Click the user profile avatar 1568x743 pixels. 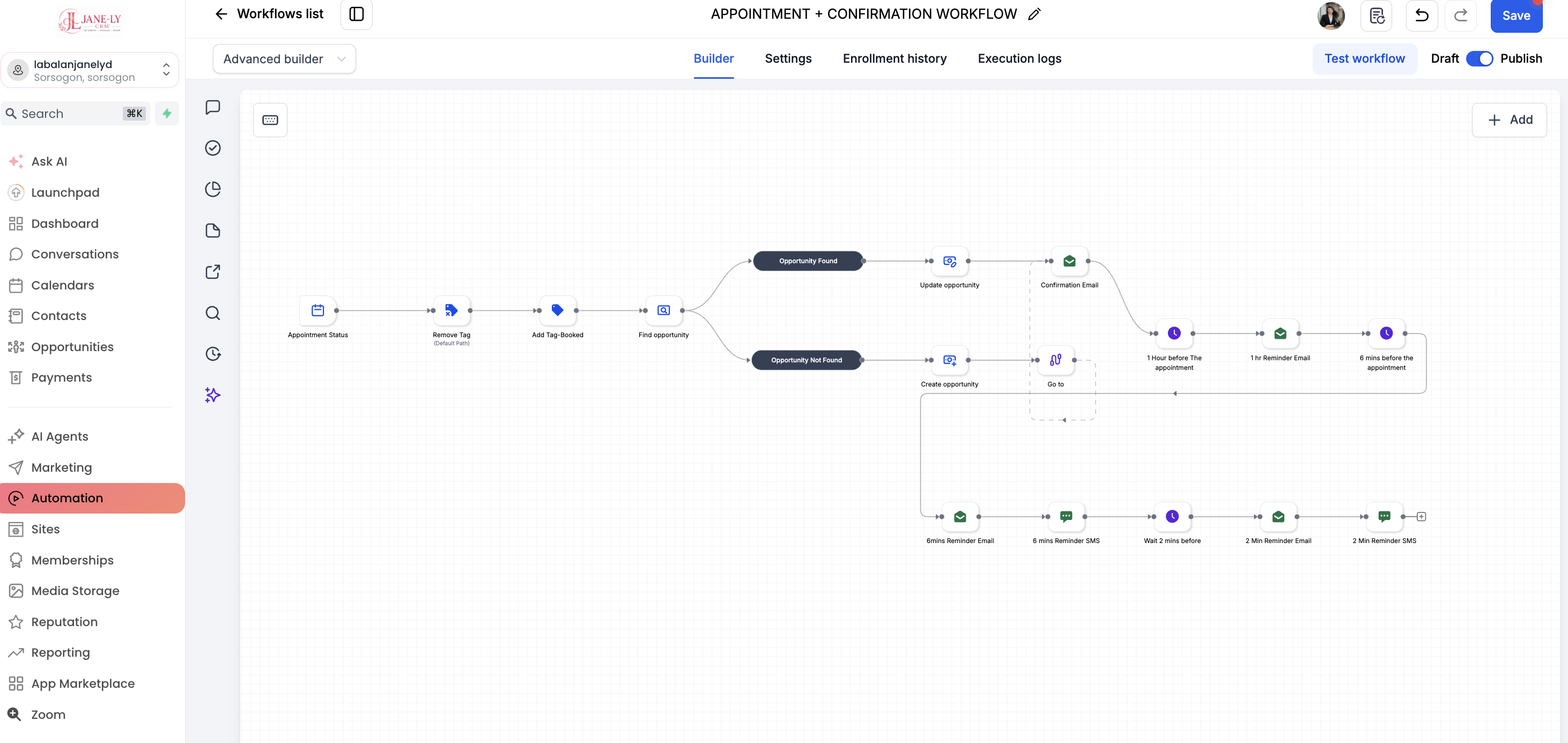(x=1331, y=15)
